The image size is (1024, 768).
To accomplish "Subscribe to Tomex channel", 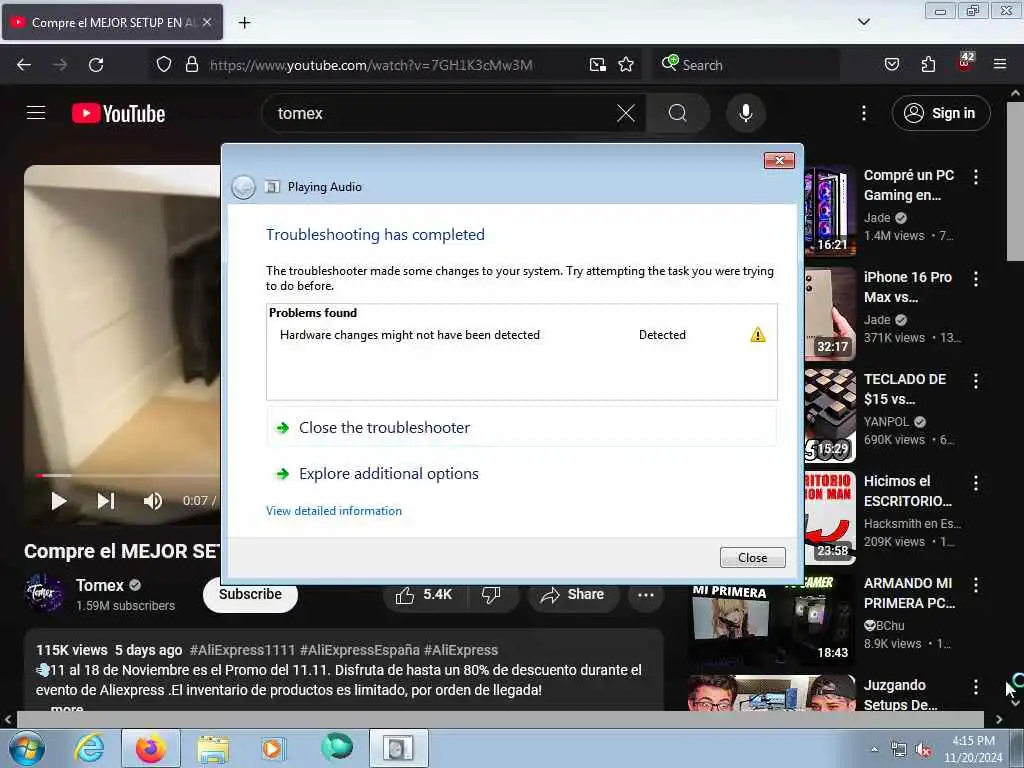I will click(x=250, y=594).
